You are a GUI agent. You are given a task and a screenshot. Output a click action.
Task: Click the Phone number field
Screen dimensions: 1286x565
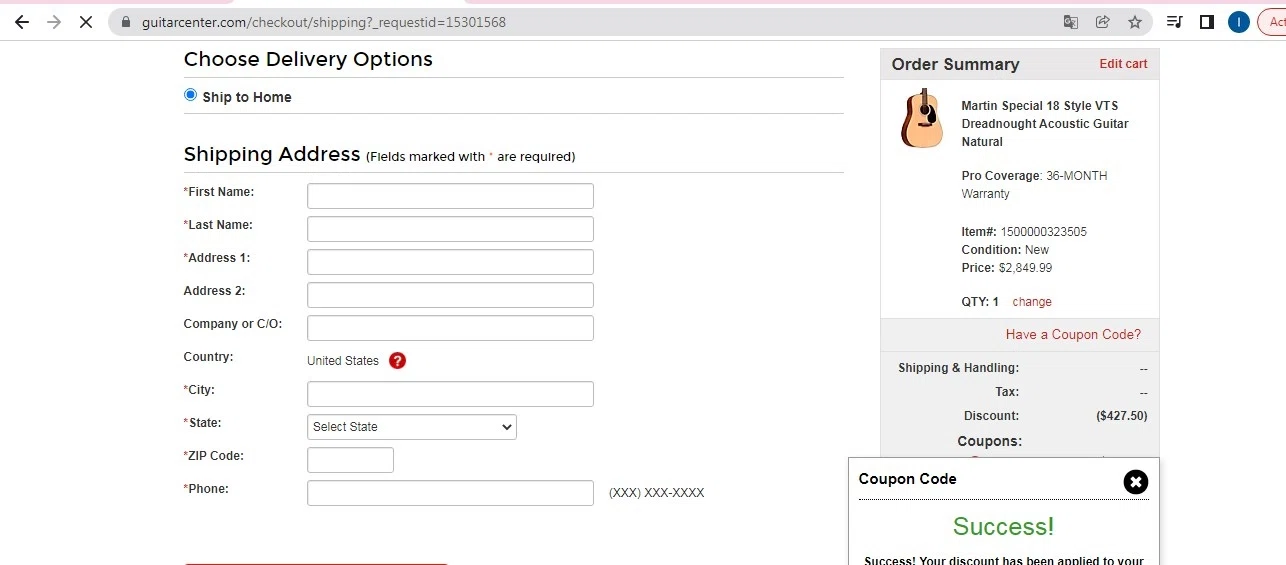click(450, 493)
